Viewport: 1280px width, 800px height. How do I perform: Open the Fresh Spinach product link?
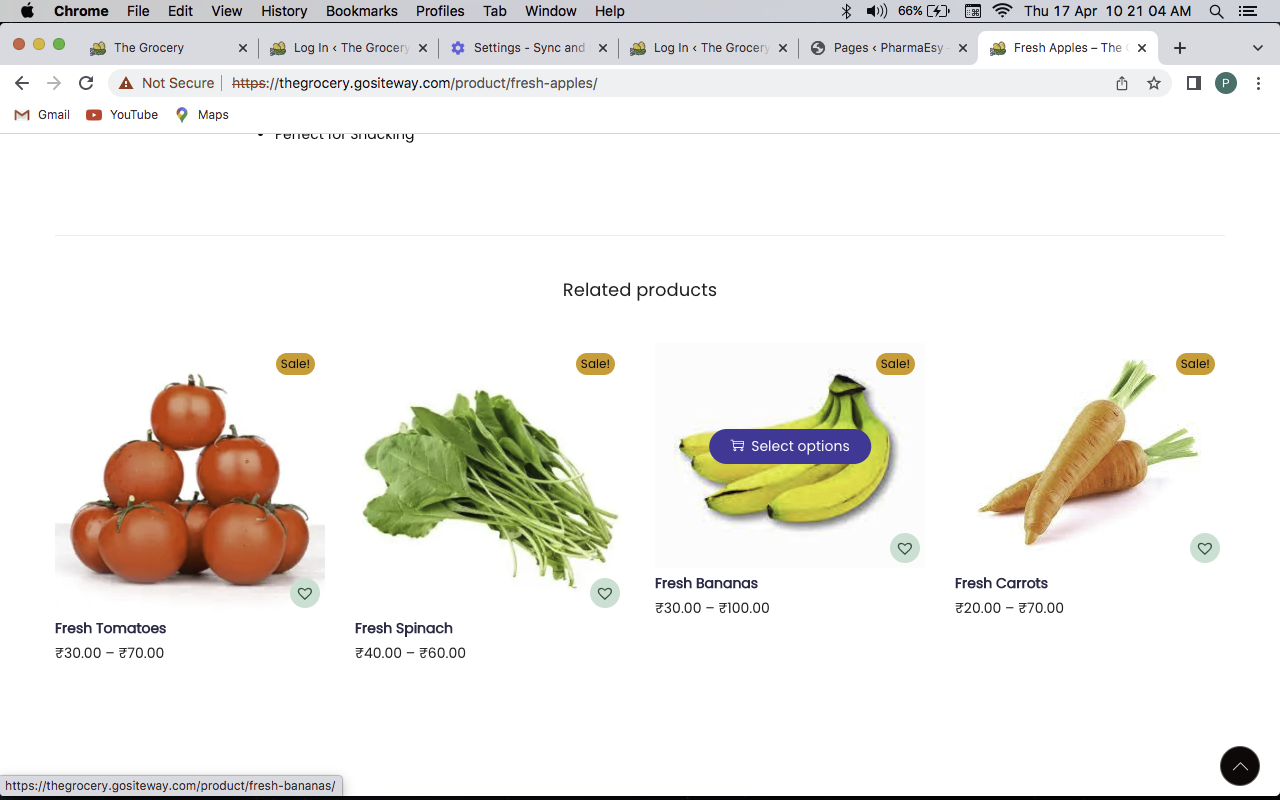coord(404,628)
